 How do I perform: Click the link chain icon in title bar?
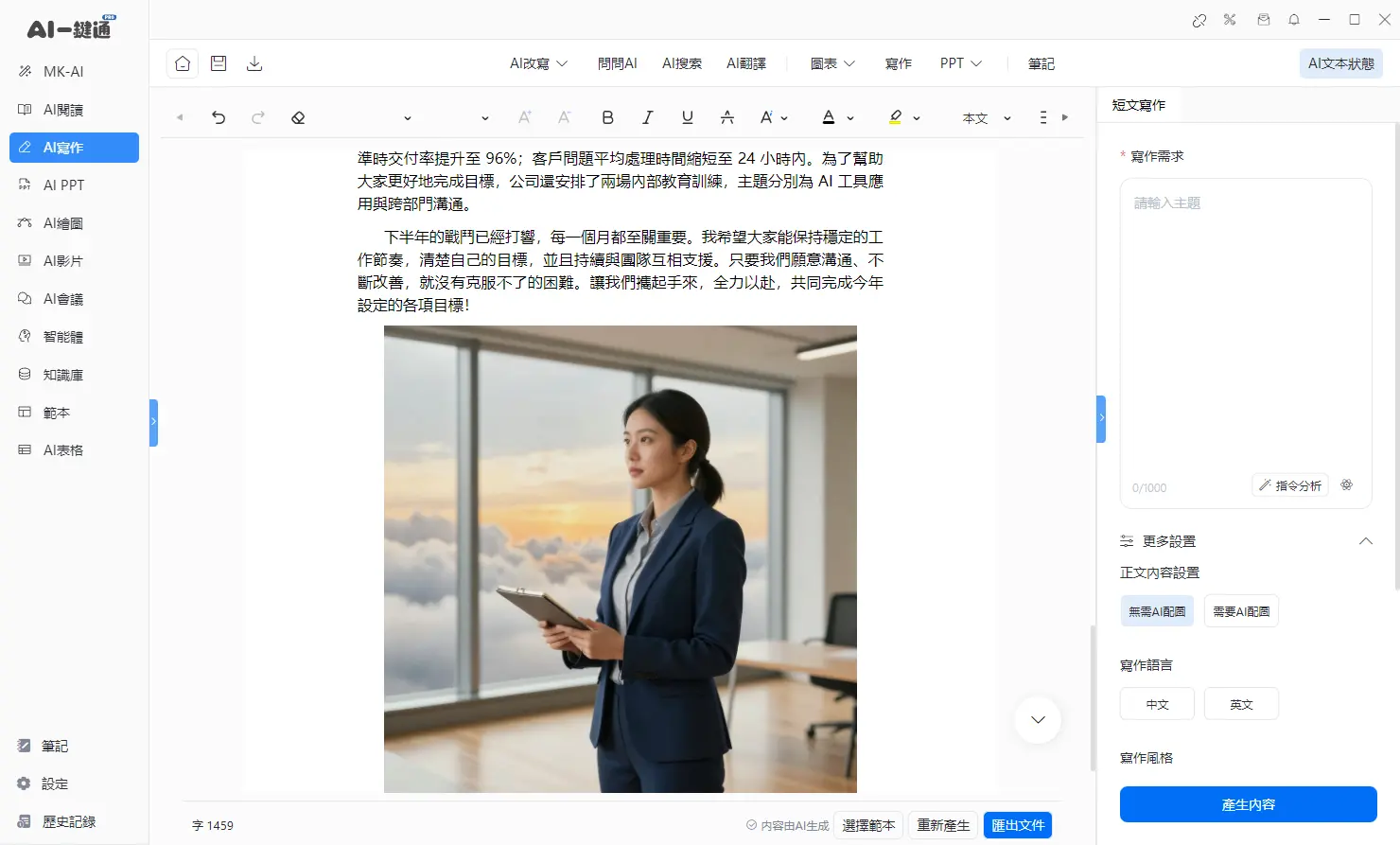tap(1199, 20)
